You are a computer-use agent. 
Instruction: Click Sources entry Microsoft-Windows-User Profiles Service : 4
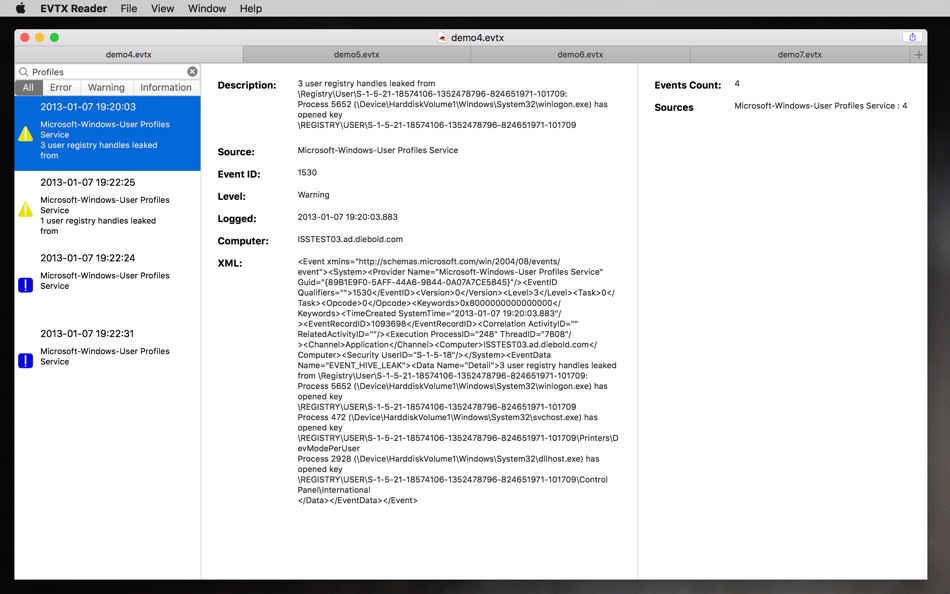coord(821,105)
